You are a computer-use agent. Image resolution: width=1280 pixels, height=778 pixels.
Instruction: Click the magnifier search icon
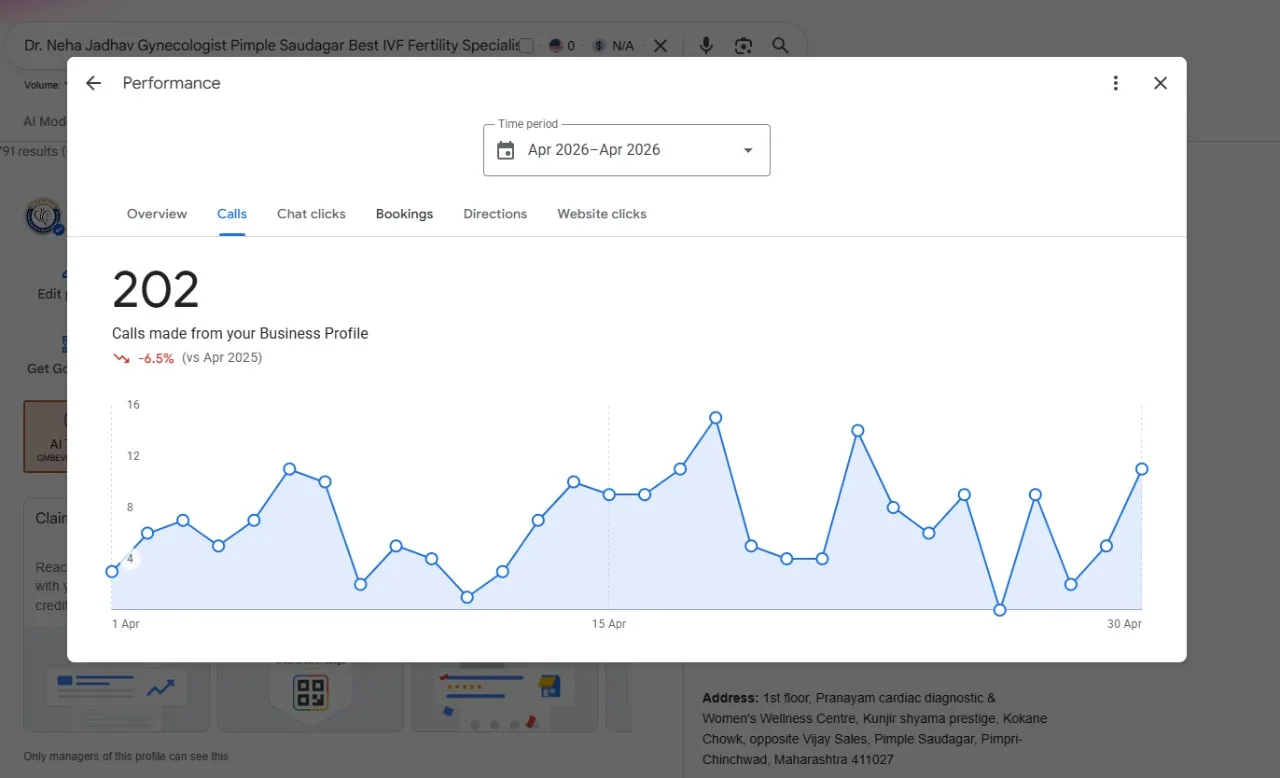(780, 46)
